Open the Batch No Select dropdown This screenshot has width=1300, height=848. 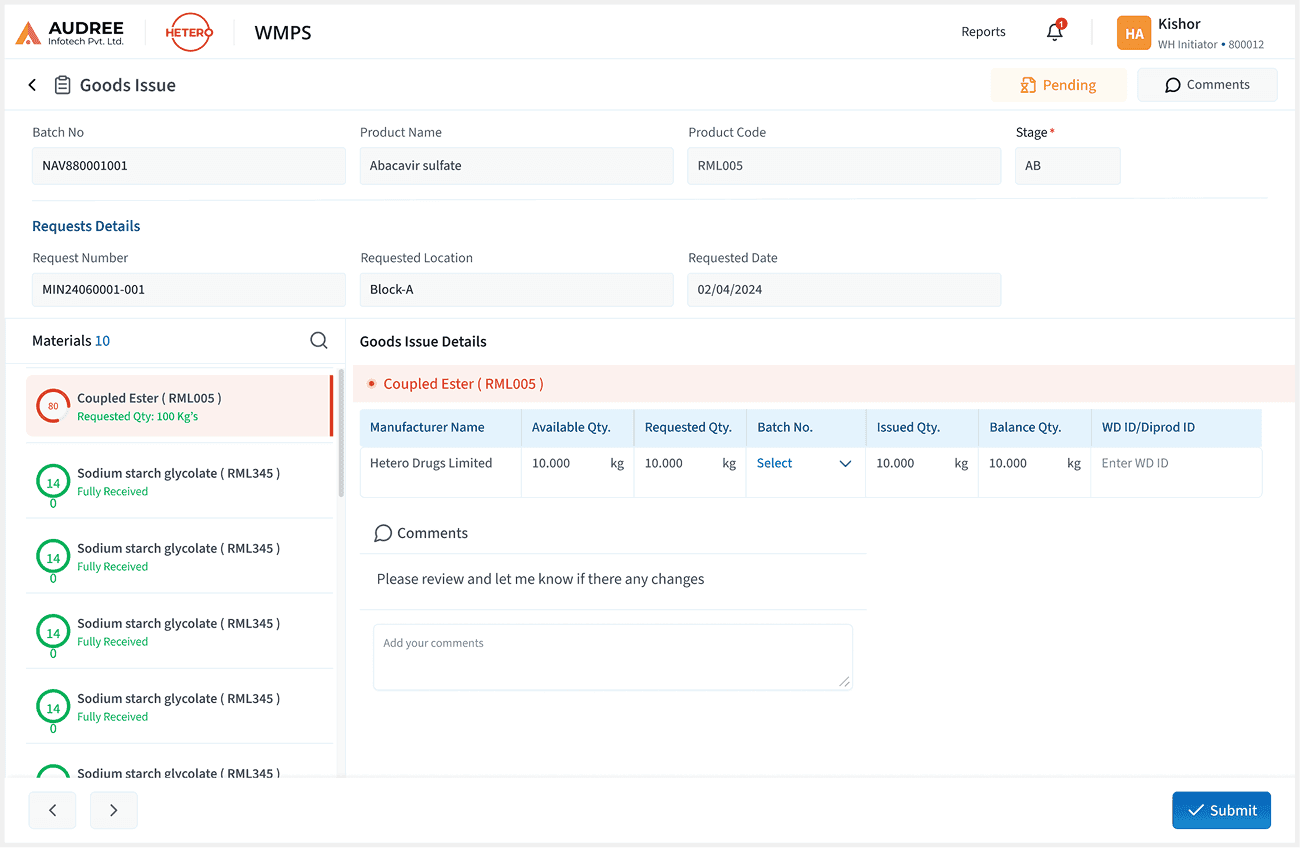coord(805,463)
